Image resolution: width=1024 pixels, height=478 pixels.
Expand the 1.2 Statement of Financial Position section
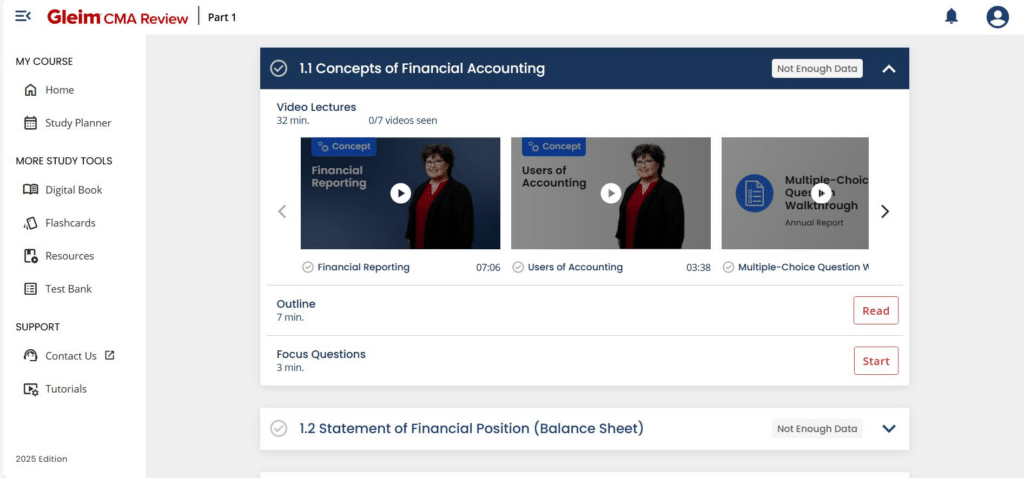tap(889, 428)
